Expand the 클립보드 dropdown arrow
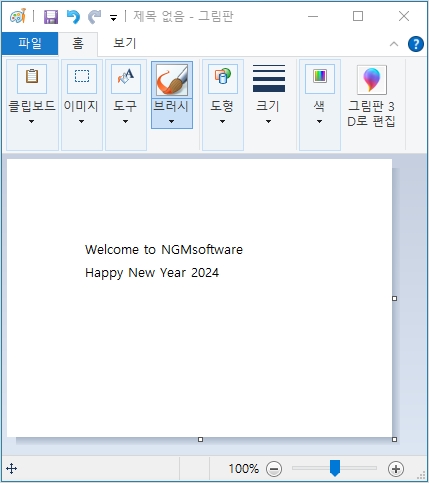The height and width of the screenshot is (483, 429). pyautogui.click(x=31, y=122)
